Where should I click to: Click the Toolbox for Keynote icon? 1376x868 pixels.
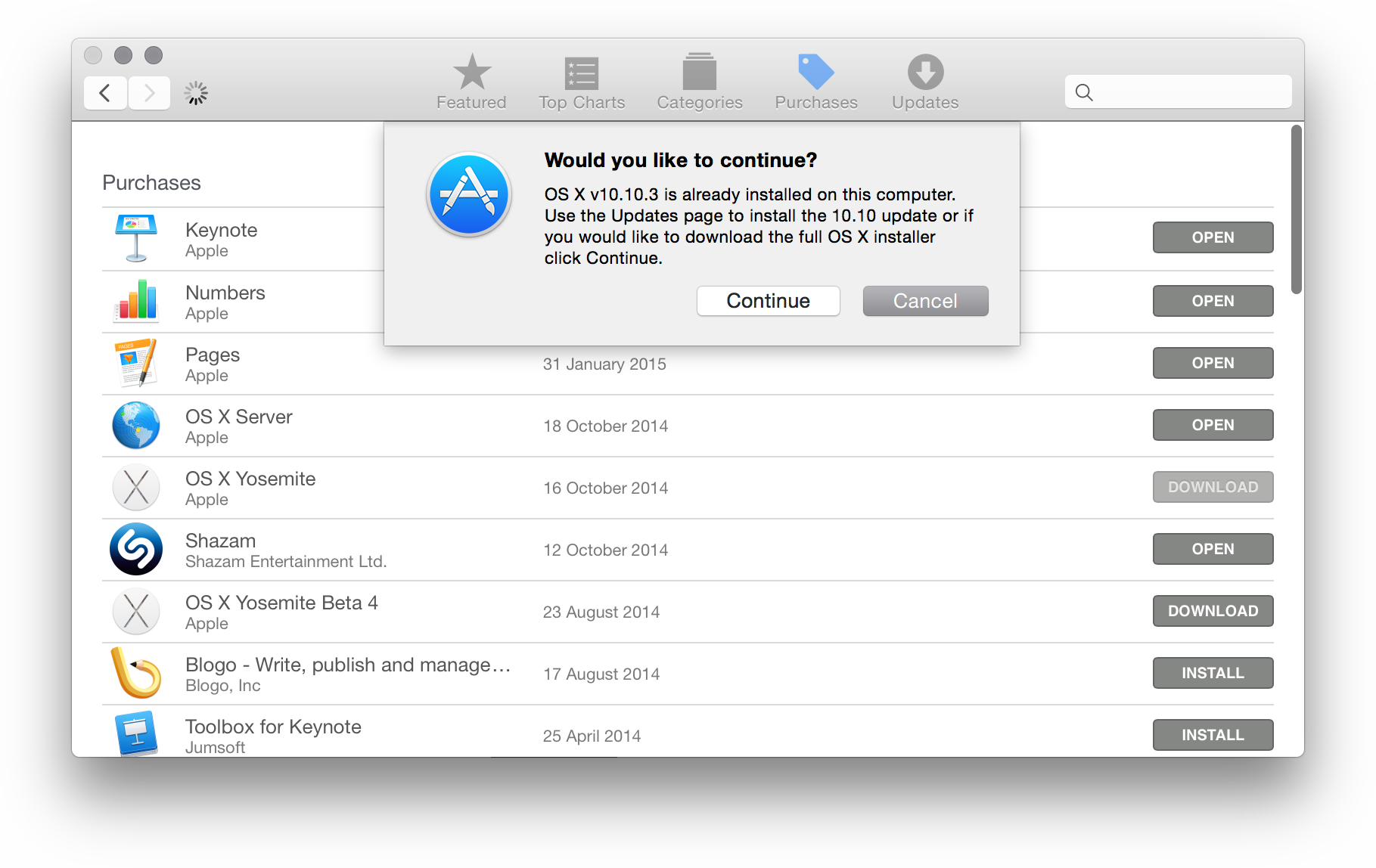pyautogui.click(x=136, y=733)
